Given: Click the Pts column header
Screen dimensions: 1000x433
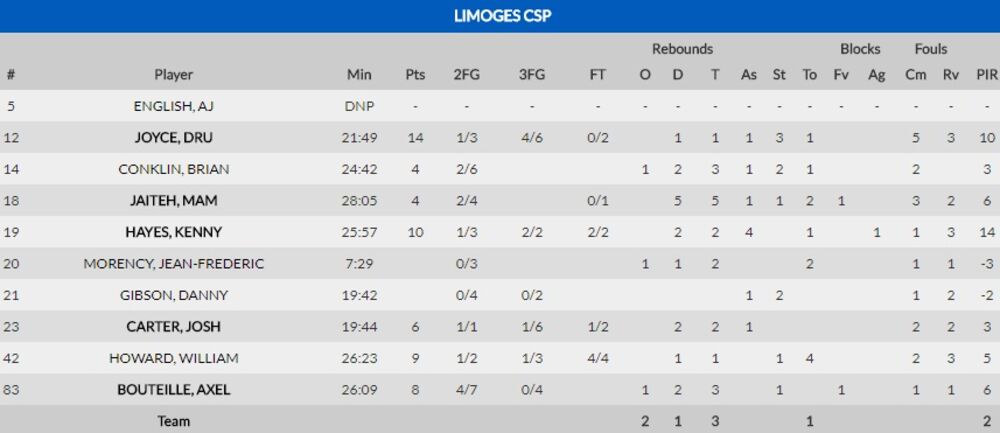Looking at the screenshot, I should tap(415, 75).
